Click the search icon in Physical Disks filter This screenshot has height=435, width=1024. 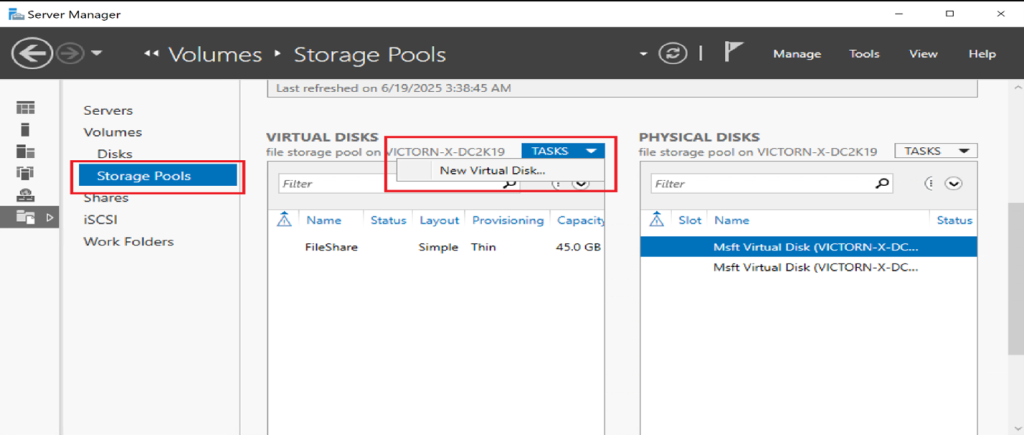881,184
